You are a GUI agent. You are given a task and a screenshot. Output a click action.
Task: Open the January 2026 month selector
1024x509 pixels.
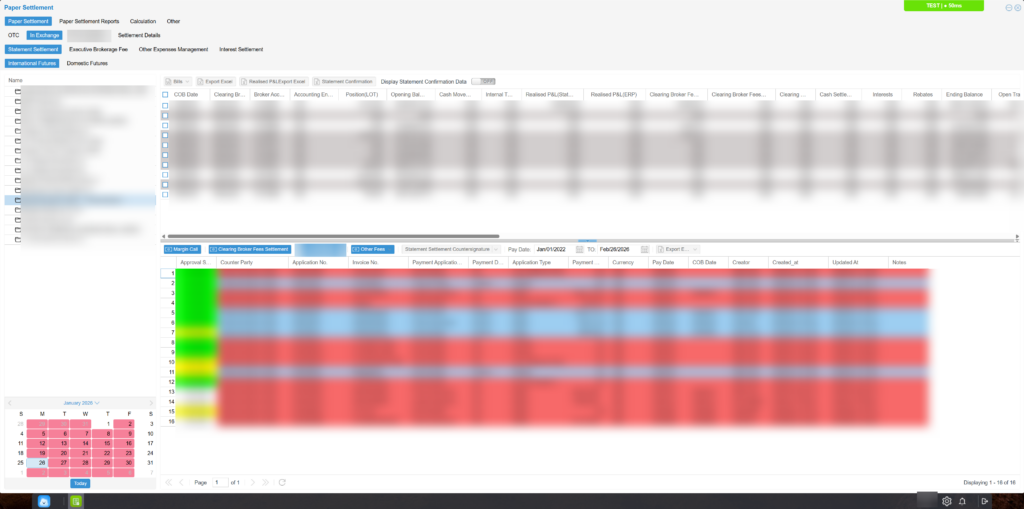[x=81, y=403]
